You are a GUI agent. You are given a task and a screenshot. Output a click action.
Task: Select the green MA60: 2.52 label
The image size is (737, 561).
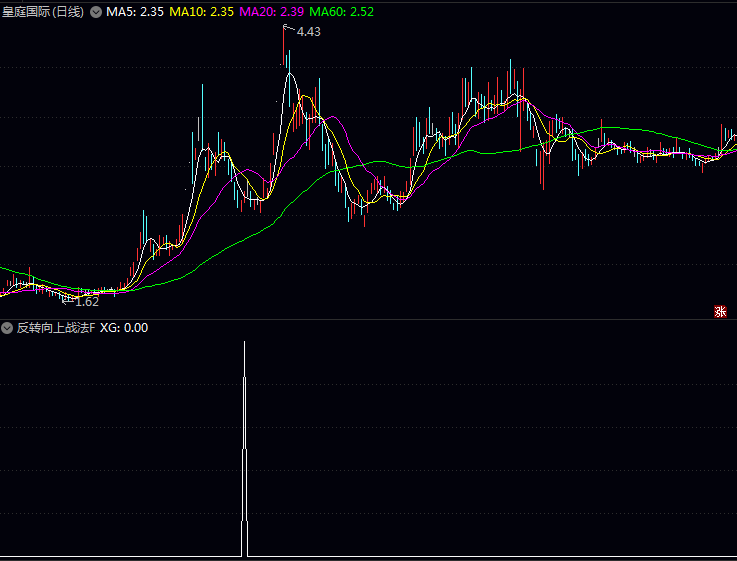click(342, 12)
